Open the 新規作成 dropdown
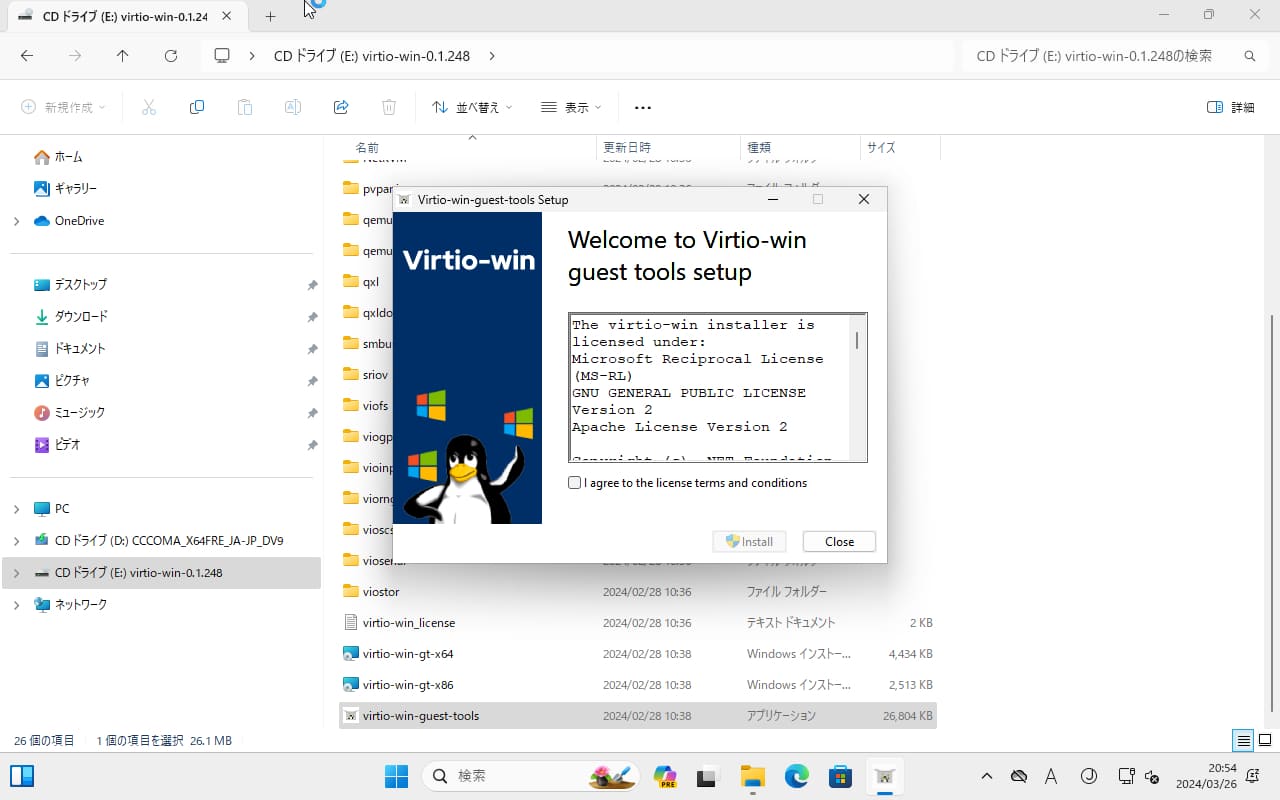 63,107
